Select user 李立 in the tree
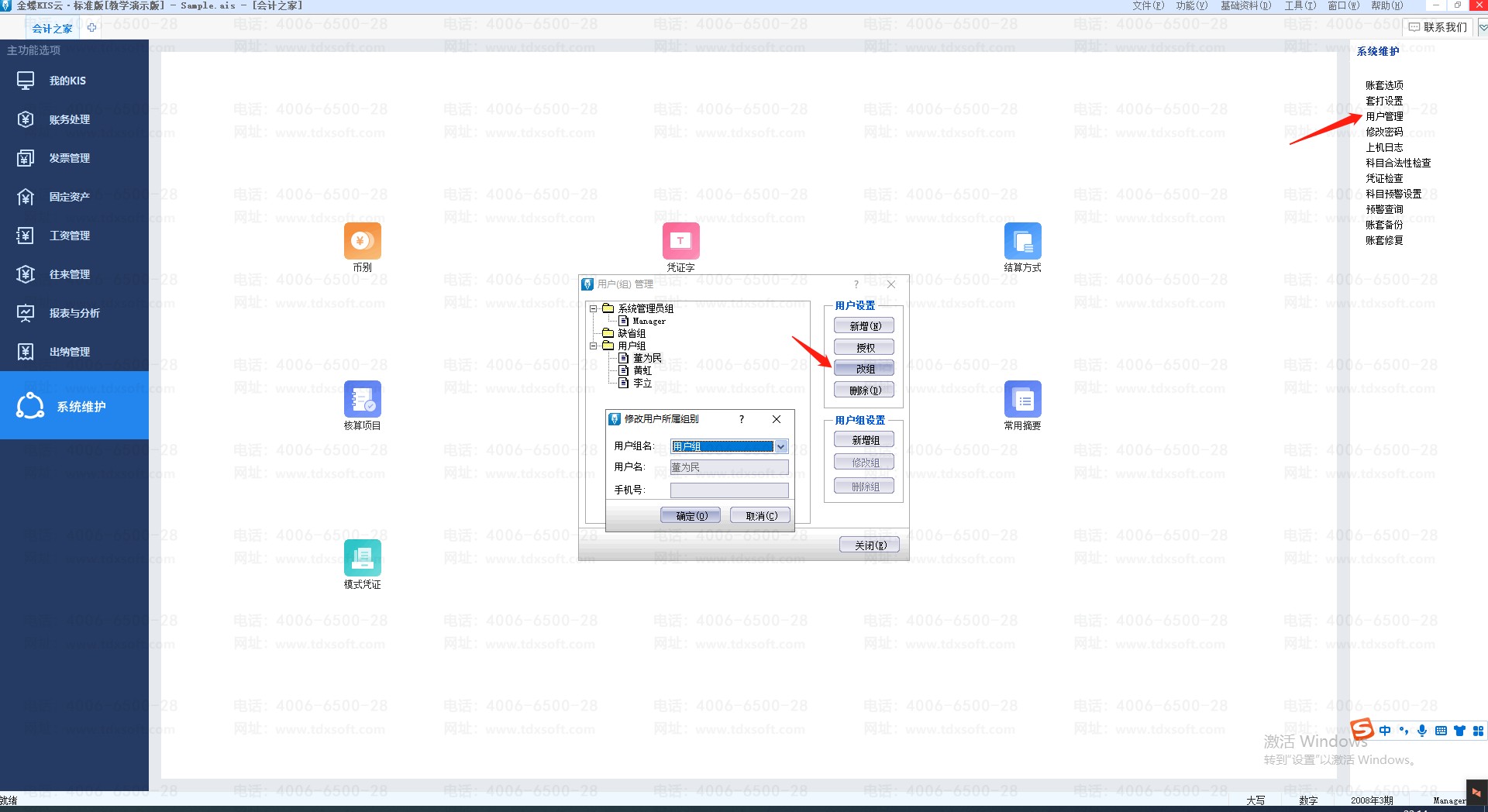The image size is (1488, 812). (642, 383)
